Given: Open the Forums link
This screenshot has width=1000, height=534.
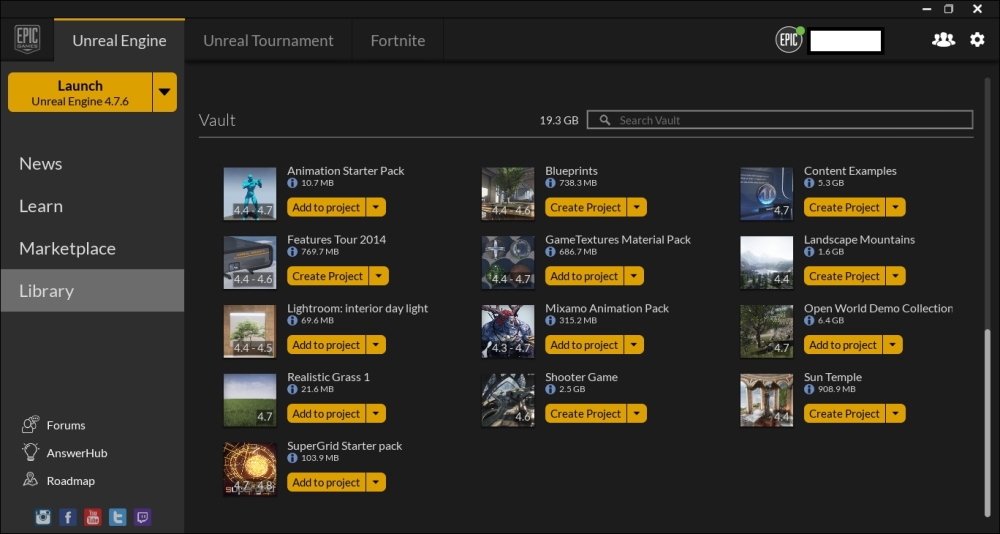Looking at the screenshot, I should tap(66, 425).
